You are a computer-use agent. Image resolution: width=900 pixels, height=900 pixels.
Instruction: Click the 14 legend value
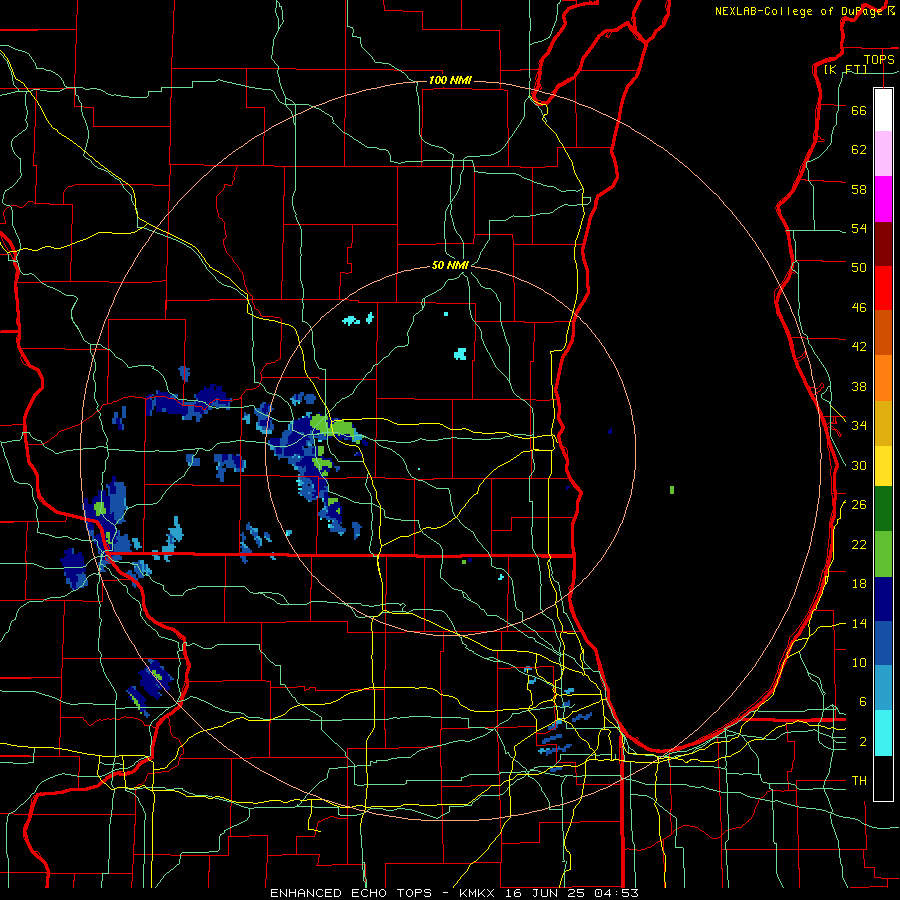[x=859, y=623]
